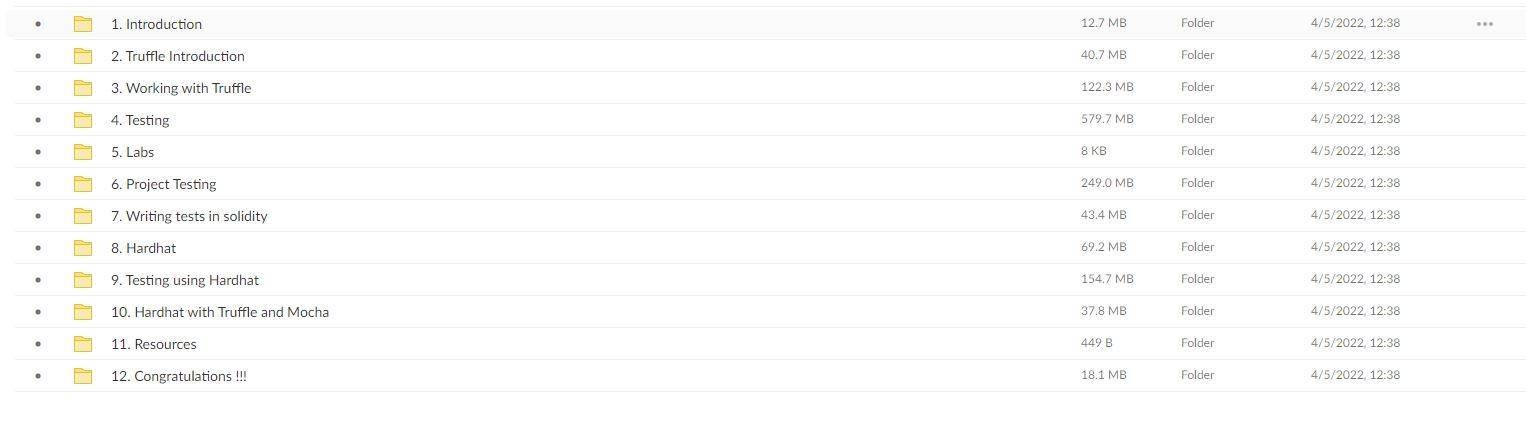Click the 449 B size of Resources

point(1096,343)
